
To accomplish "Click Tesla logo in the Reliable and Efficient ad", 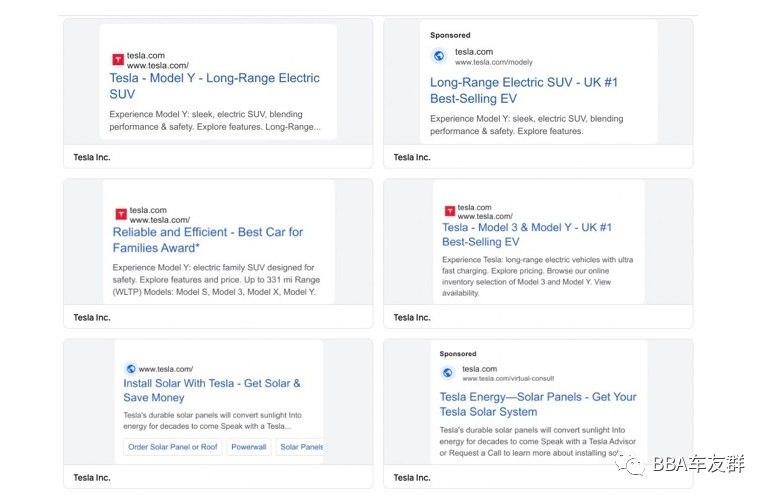I will coord(120,214).
